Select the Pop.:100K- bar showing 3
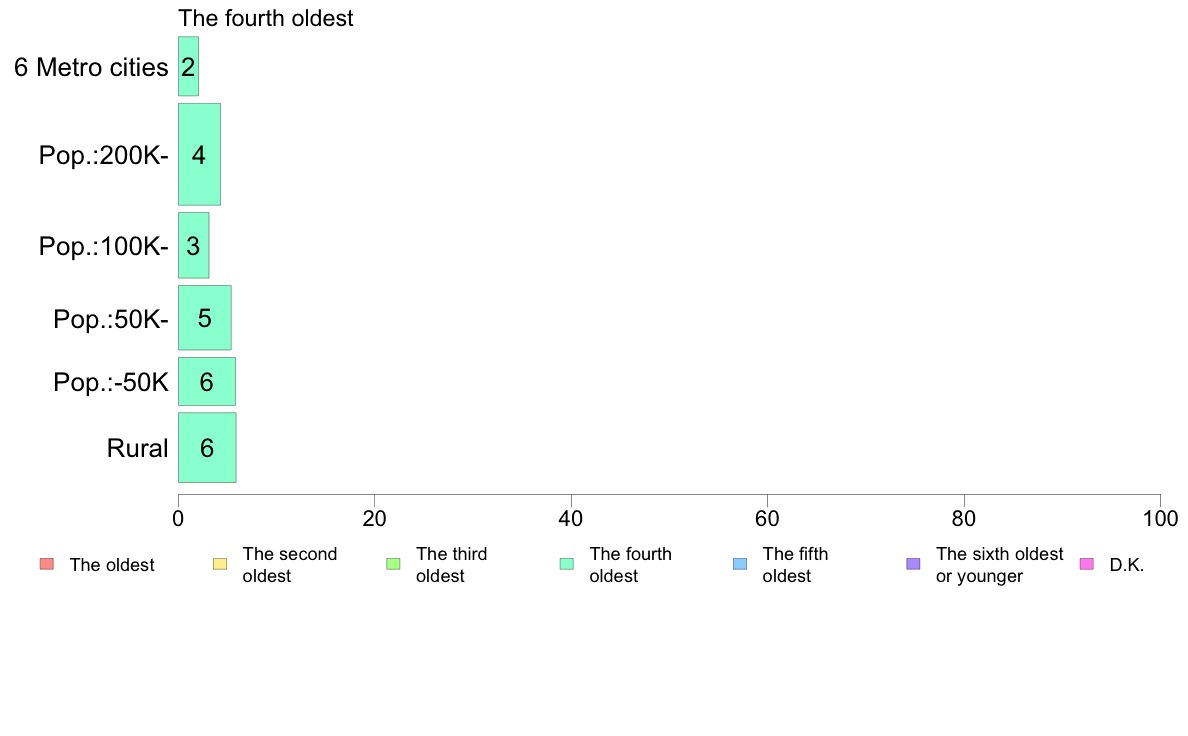The height and width of the screenshot is (736, 1188). (193, 246)
